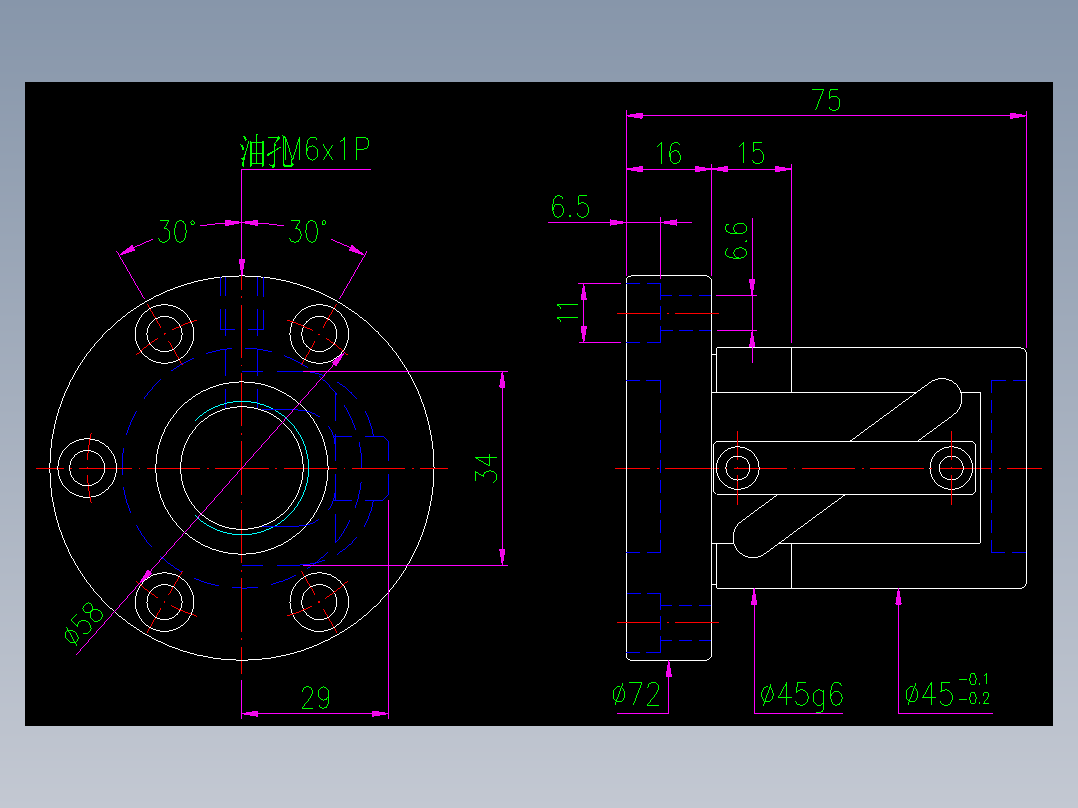Select the ø72 flange diameter label
The height and width of the screenshot is (808, 1078).
pos(637,692)
